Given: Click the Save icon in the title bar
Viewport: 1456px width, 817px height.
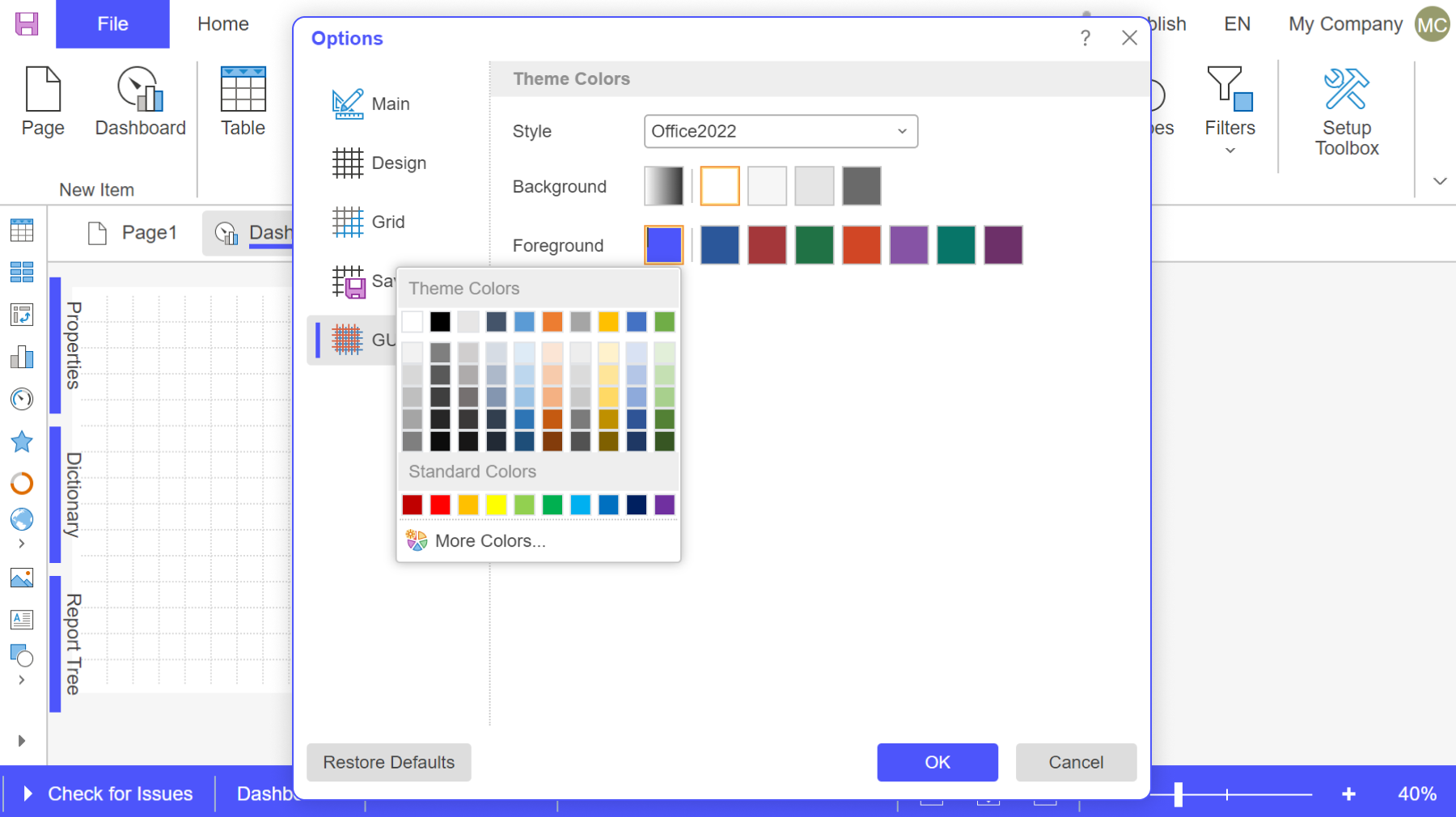Looking at the screenshot, I should click(27, 23).
